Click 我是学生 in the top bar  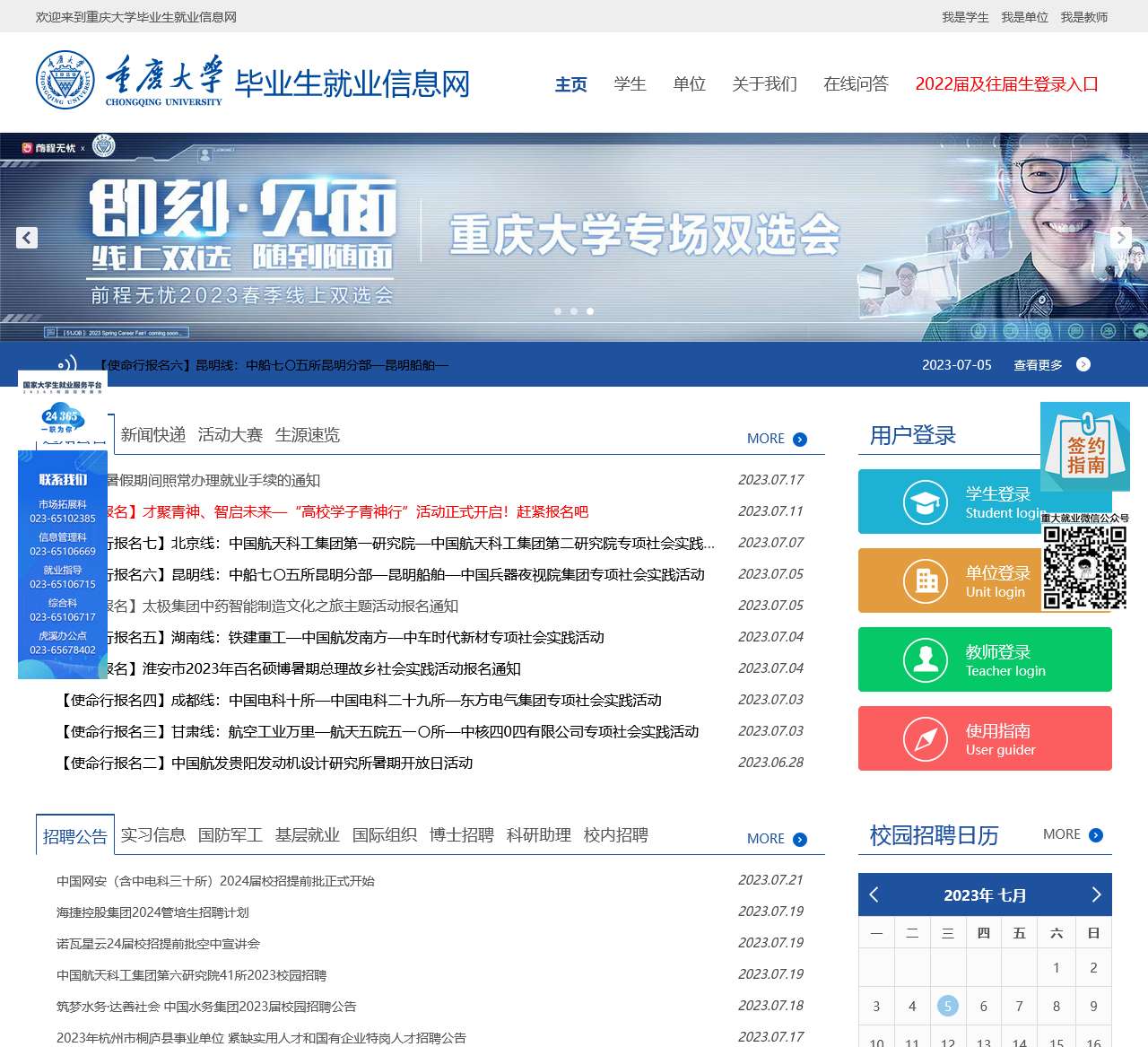(966, 17)
